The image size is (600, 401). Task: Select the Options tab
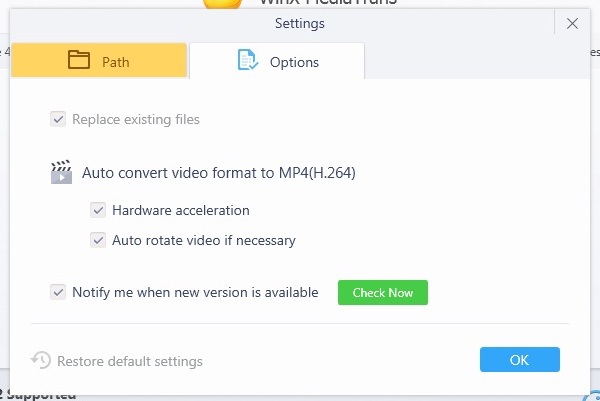(277, 61)
